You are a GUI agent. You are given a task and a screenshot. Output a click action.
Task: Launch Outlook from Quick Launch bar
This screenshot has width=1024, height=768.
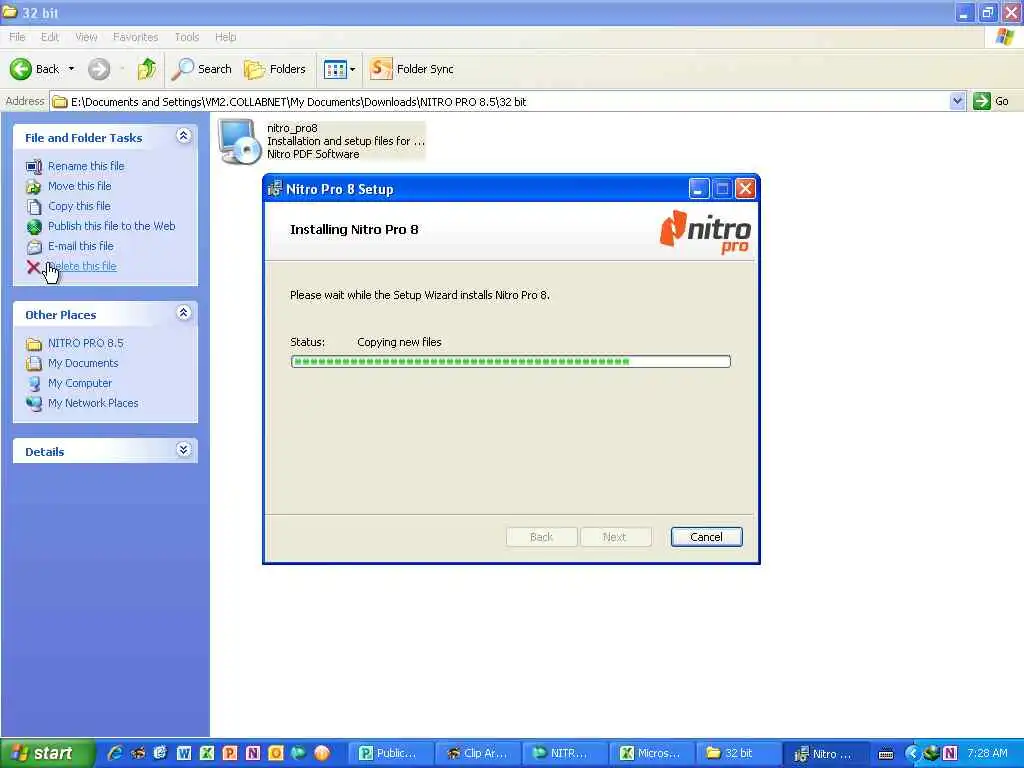tap(276, 753)
